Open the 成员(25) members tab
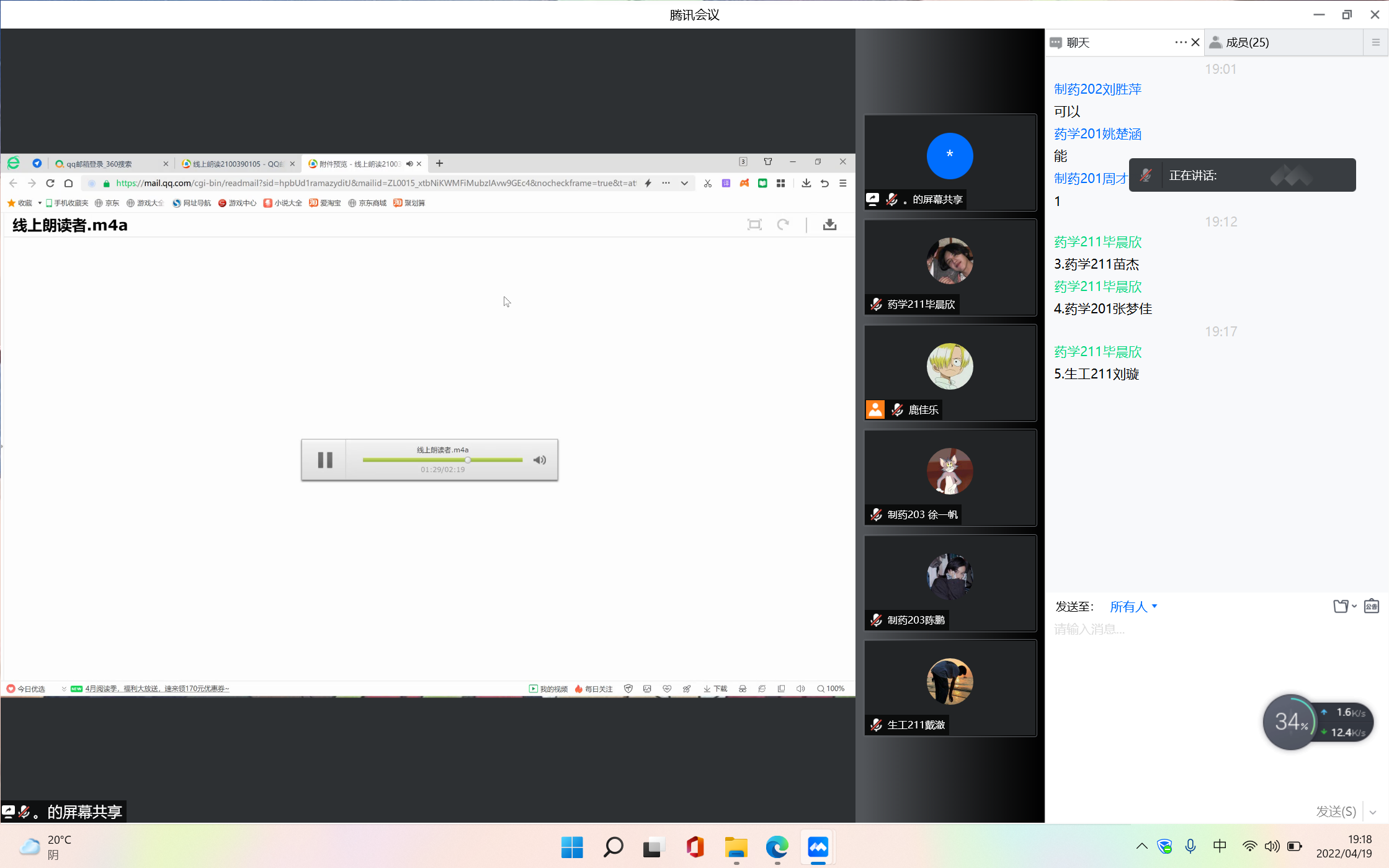The width and height of the screenshot is (1389, 868). click(x=1247, y=42)
